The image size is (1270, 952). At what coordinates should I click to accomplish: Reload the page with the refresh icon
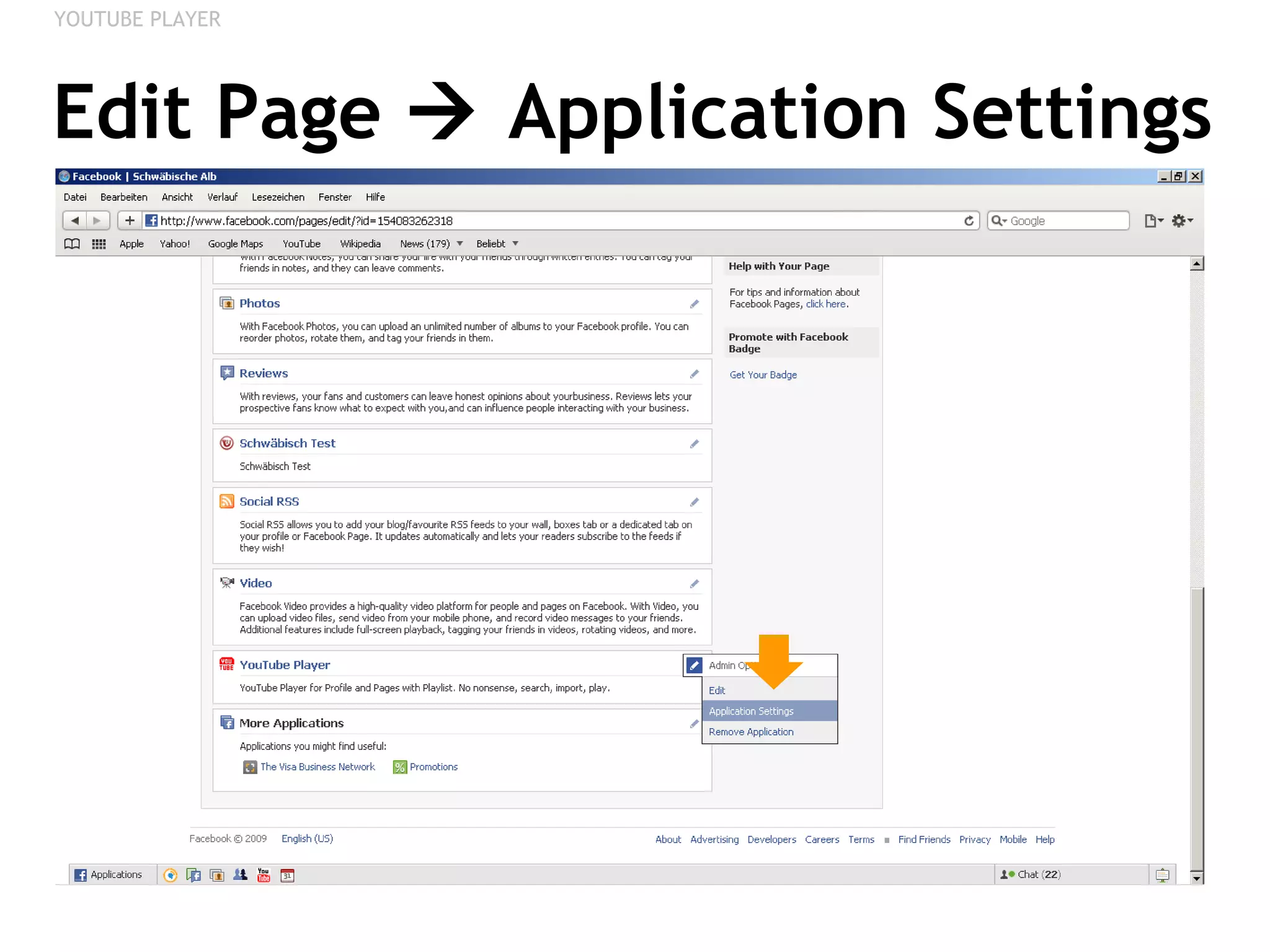click(969, 221)
